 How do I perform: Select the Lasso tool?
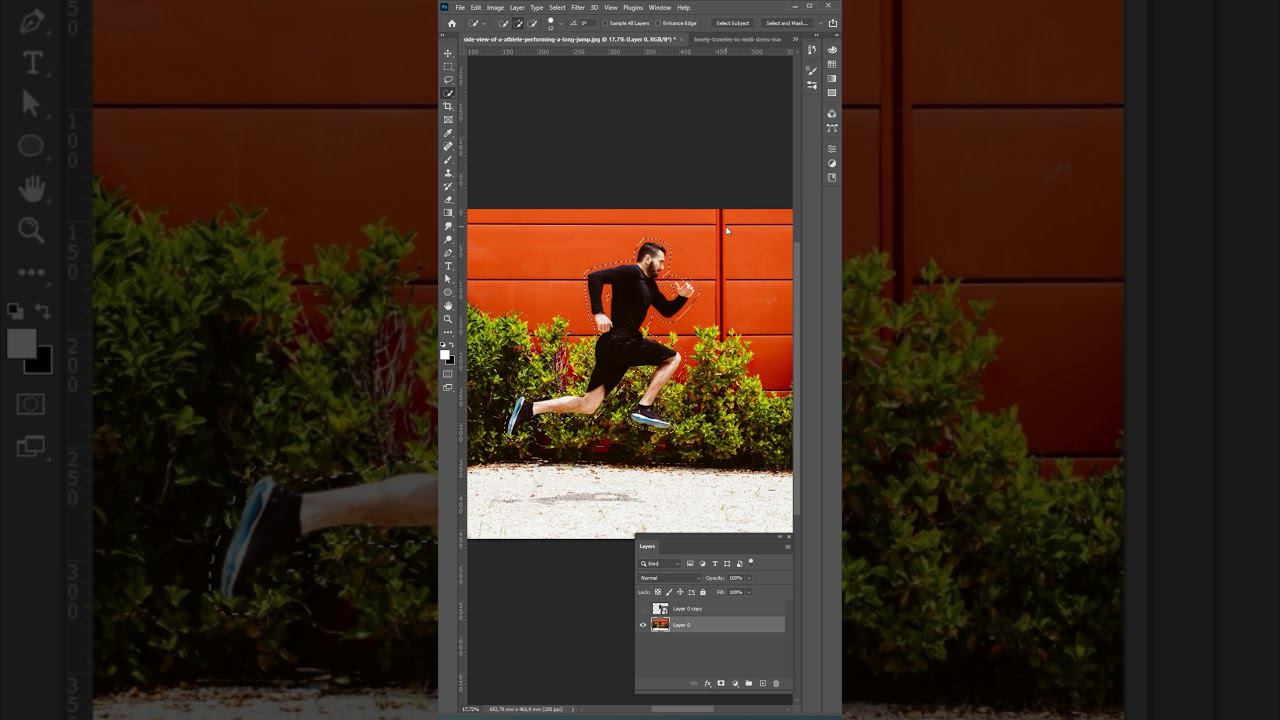(x=448, y=80)
